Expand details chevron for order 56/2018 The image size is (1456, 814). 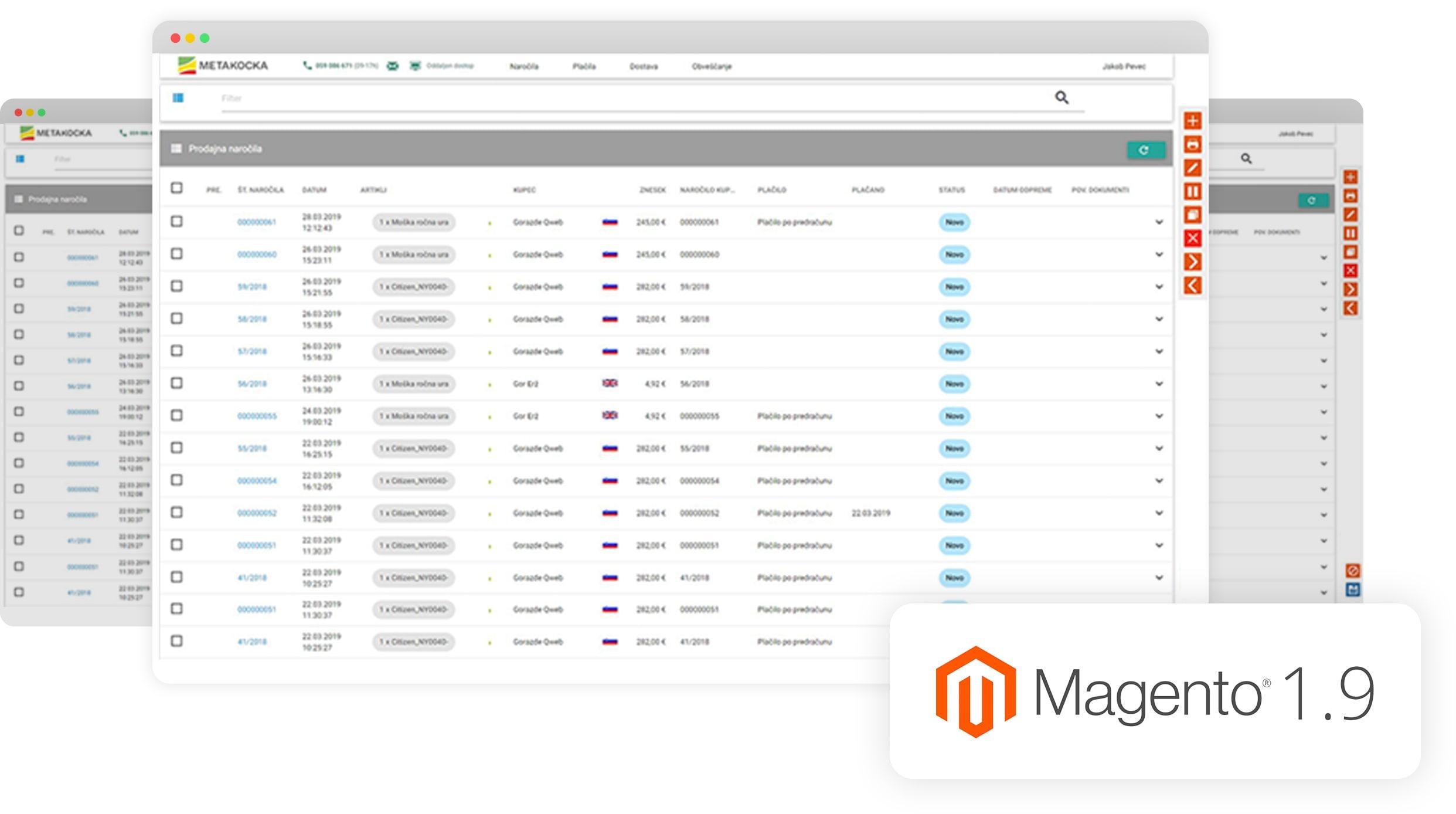click(x=1159, y=384)
